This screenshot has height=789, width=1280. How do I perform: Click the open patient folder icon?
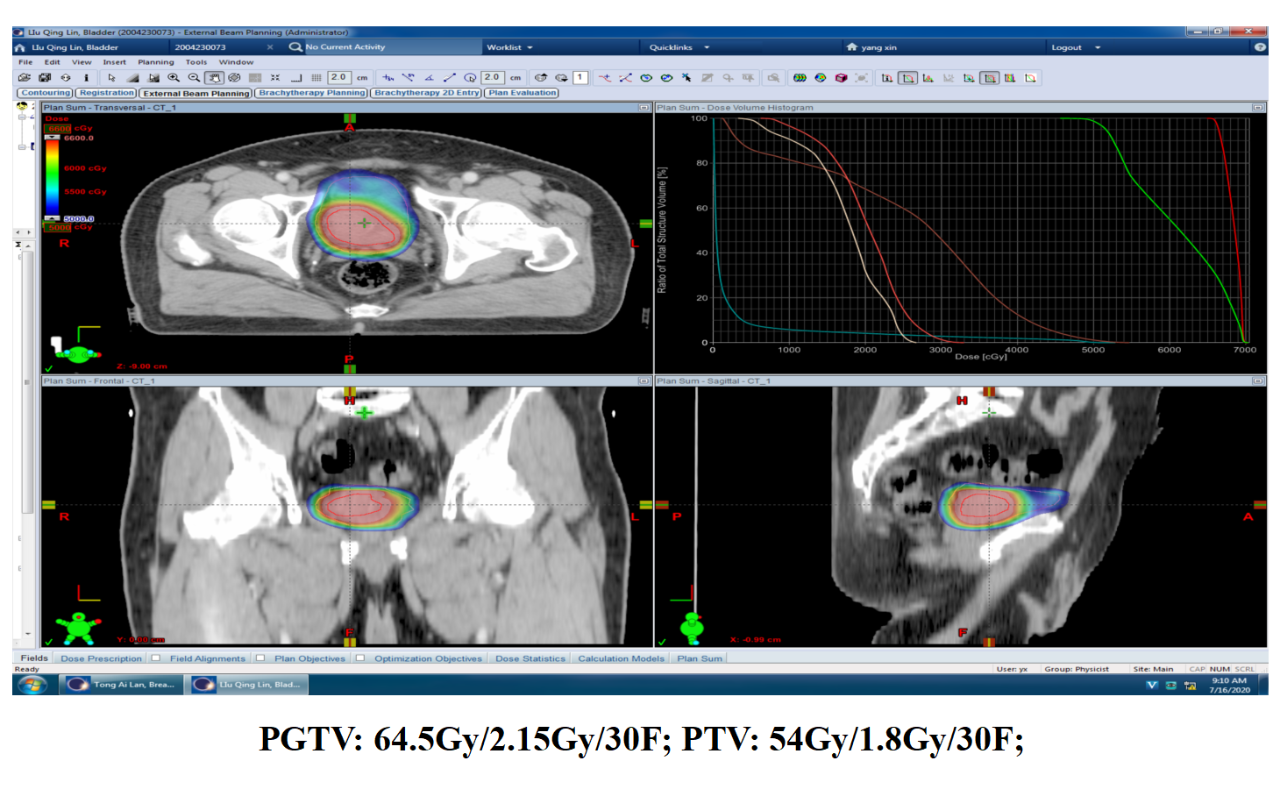[24, 77]
